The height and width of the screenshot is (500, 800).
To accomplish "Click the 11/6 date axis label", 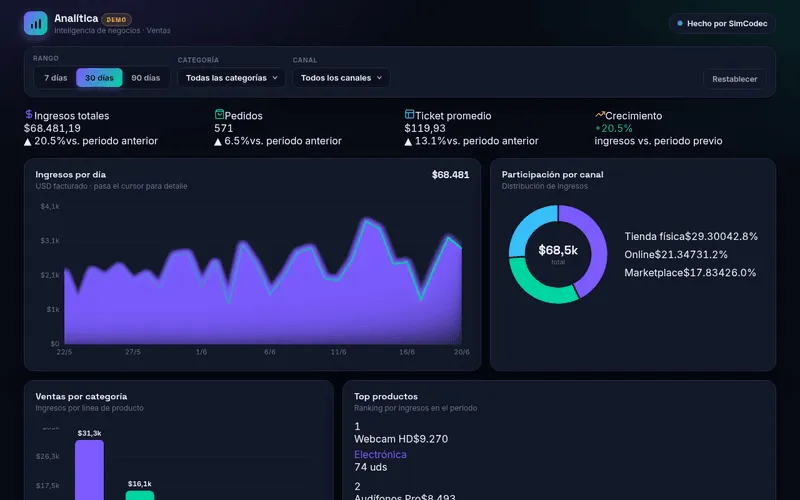I will click(x=338, y=352).
